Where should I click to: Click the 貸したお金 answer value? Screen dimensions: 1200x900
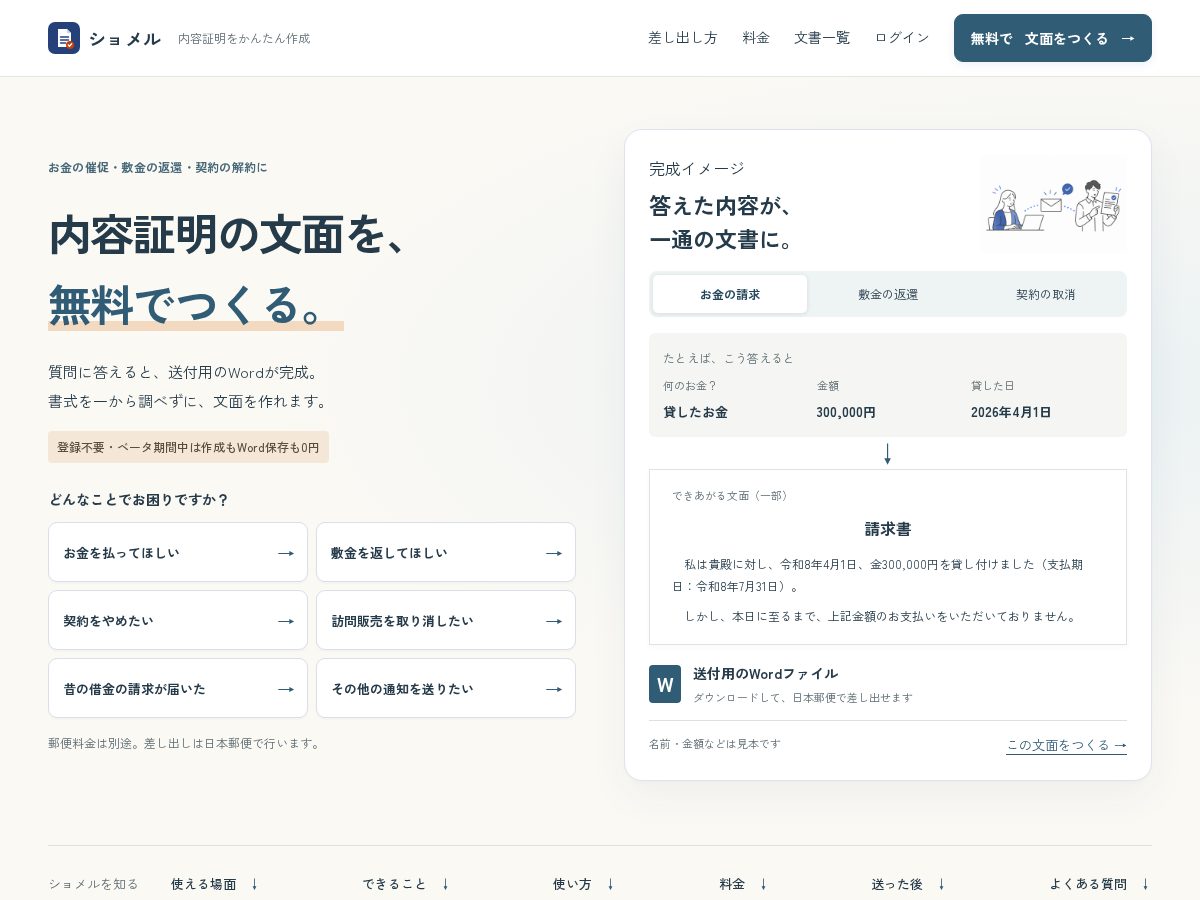(695, 412)
